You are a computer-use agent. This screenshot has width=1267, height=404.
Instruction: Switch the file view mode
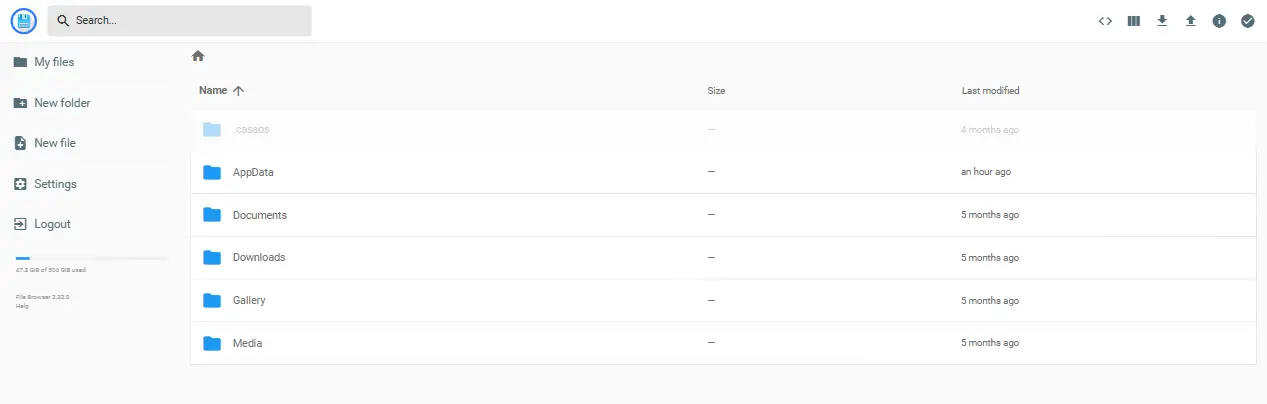[1134, 21]
